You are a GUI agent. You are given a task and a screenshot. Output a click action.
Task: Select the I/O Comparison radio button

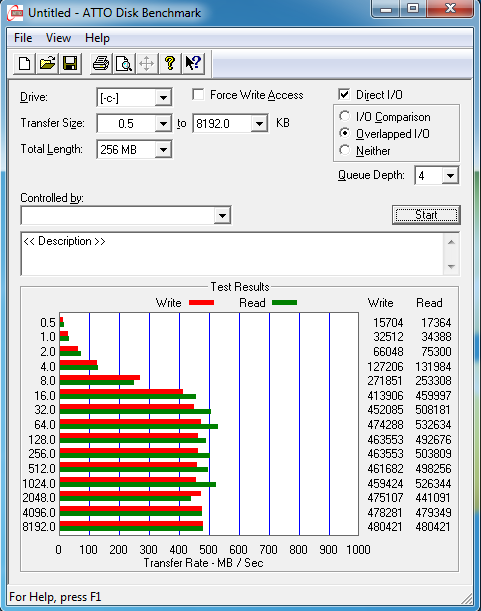point(344,116)
